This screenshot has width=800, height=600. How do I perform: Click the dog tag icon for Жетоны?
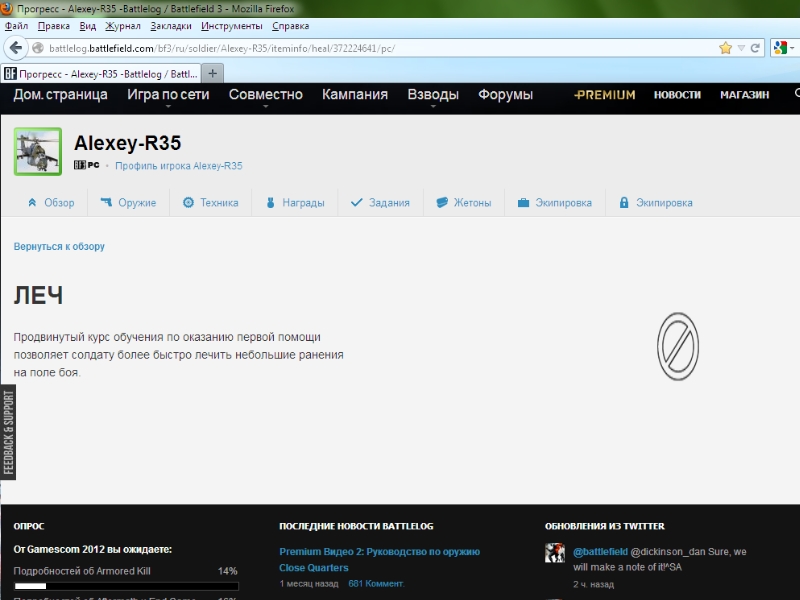pos(442,203)
